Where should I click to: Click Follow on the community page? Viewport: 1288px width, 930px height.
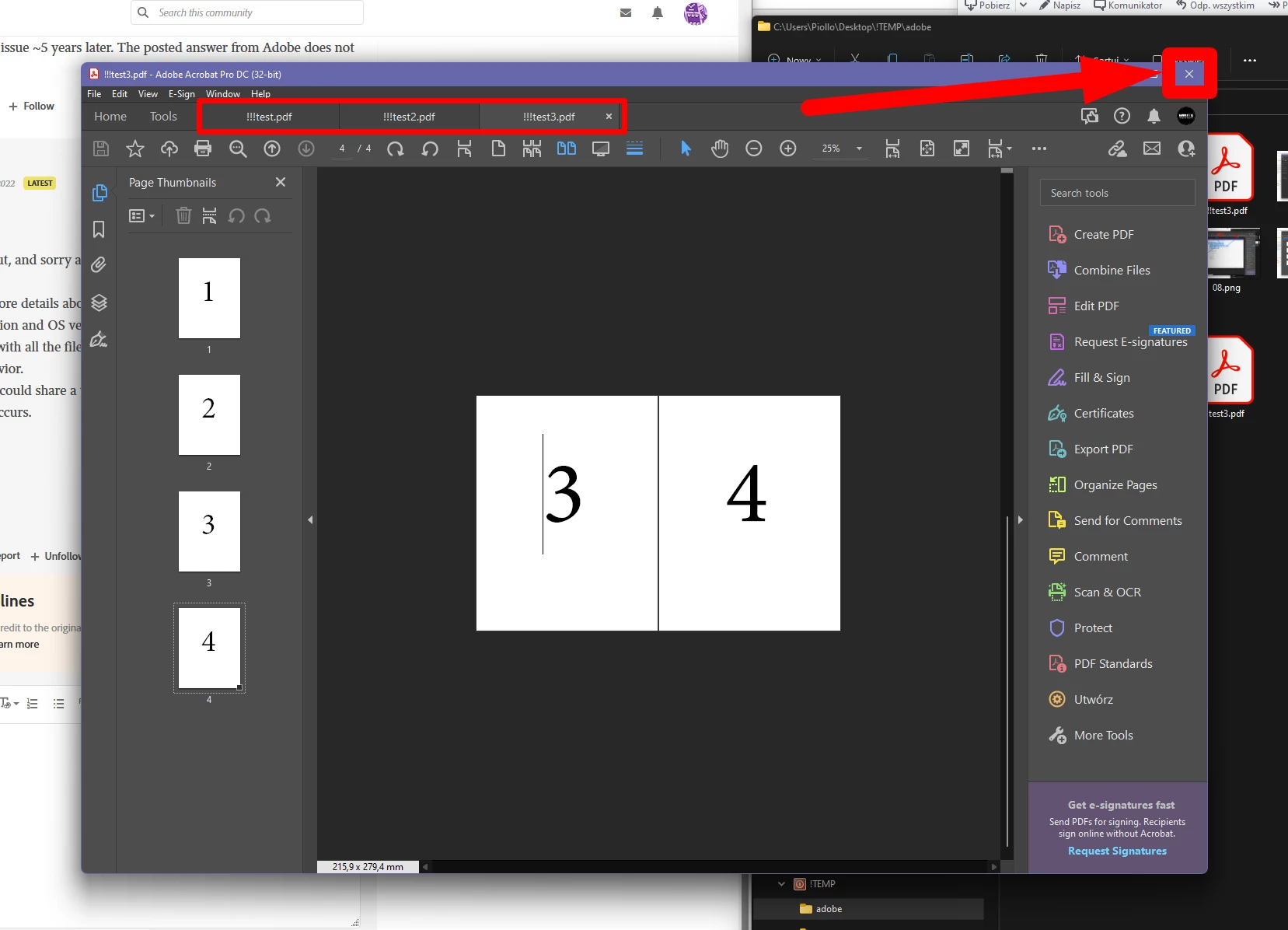(32, 106)
